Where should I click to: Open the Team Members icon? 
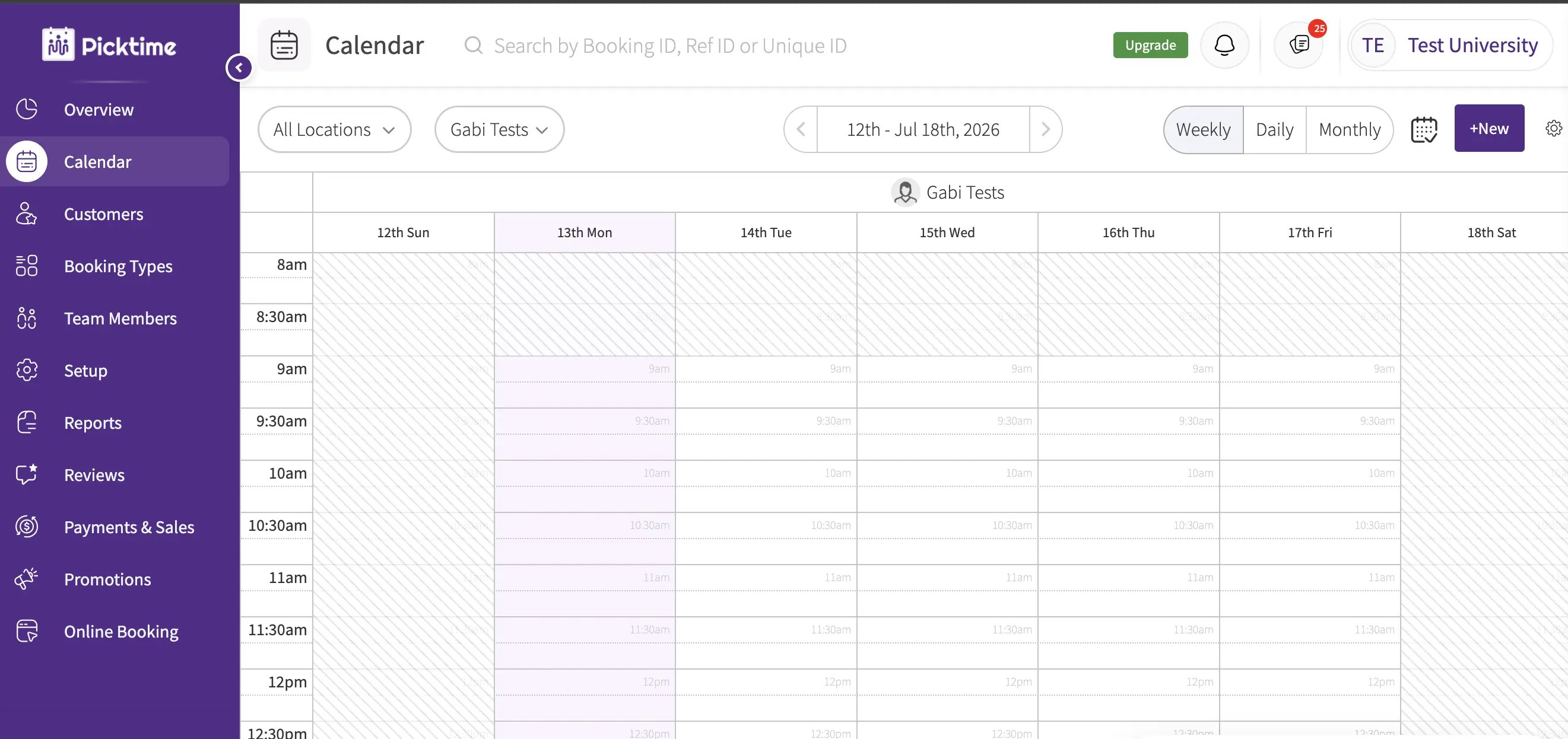coord(27,318)
